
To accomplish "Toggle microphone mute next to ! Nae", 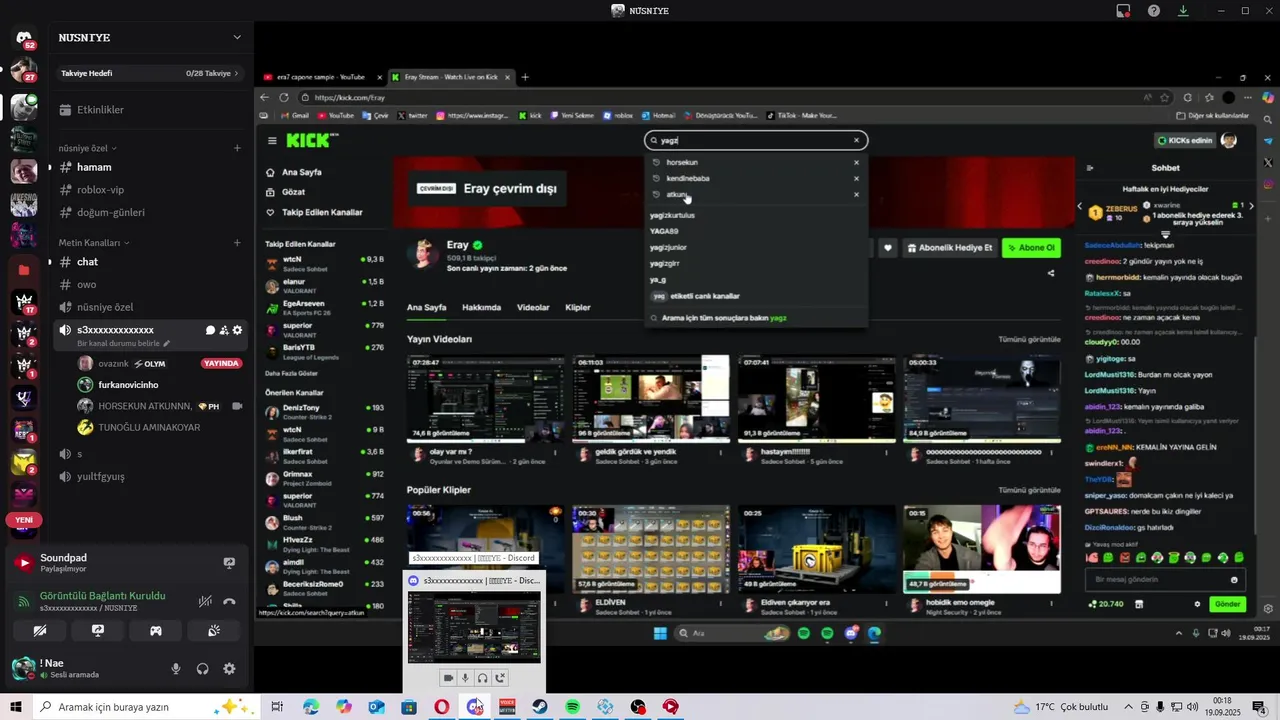I will tap(176, 669).
